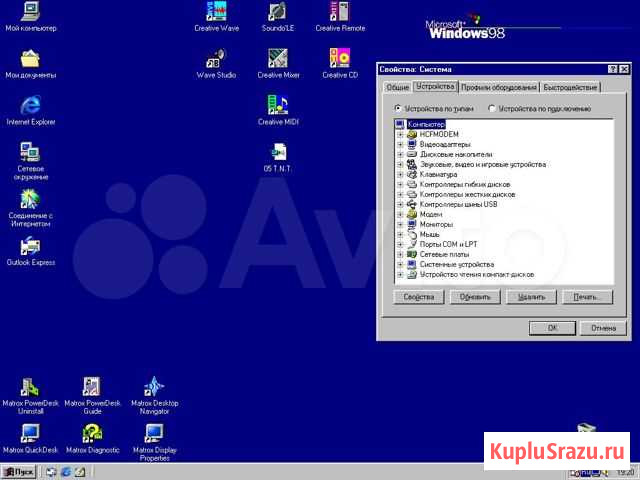Select the Порты COM и LPT category

(448, 244)
